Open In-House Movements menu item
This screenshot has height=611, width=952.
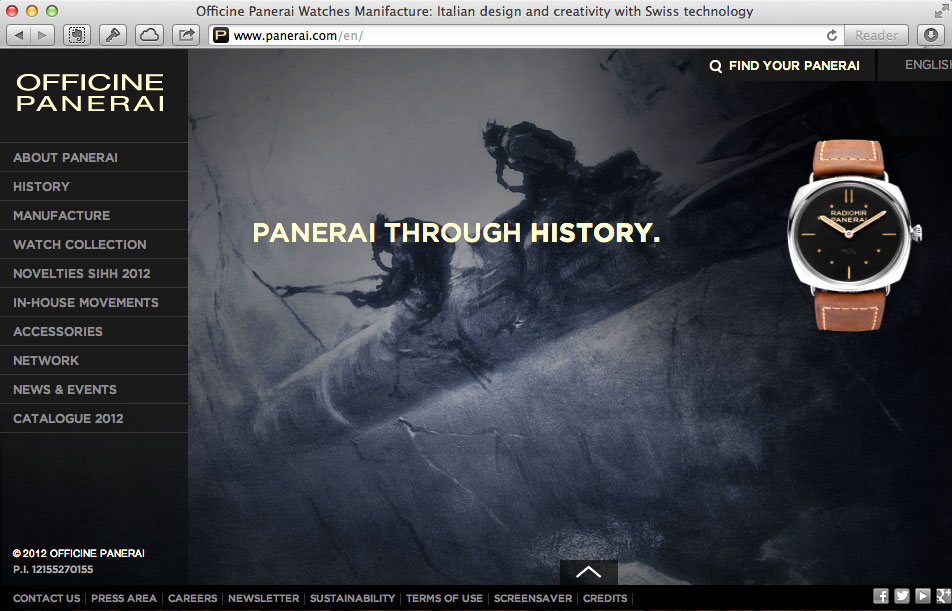click(94, 302)
